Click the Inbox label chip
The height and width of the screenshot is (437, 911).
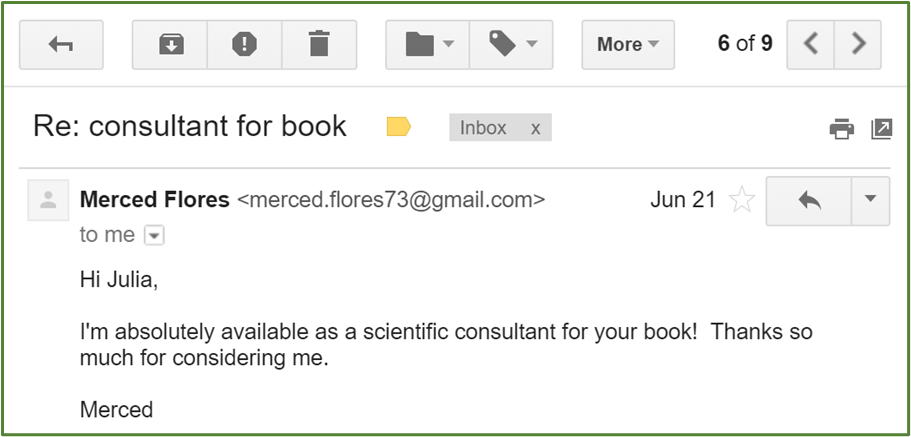tap(484, 128)
